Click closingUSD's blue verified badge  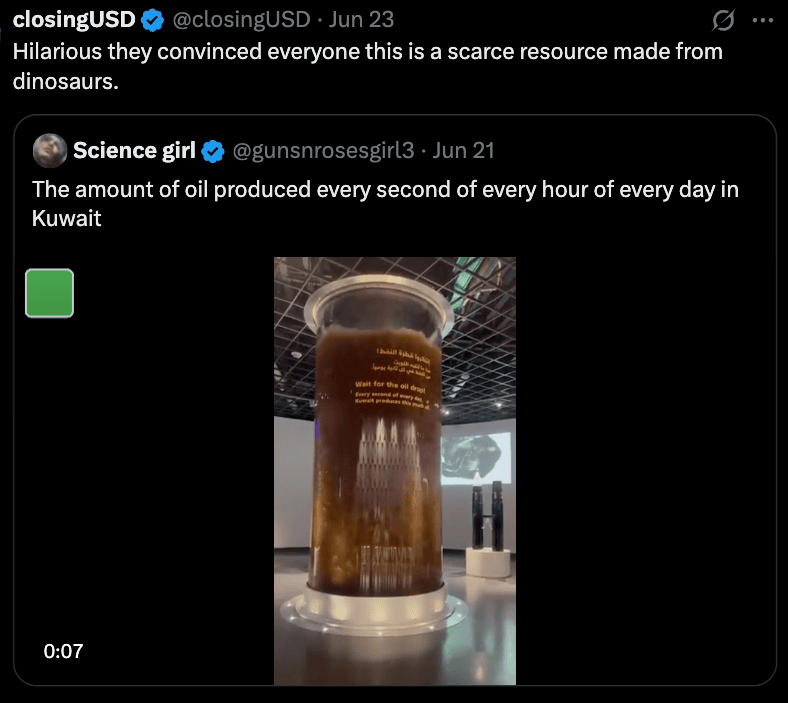point(152,20)
